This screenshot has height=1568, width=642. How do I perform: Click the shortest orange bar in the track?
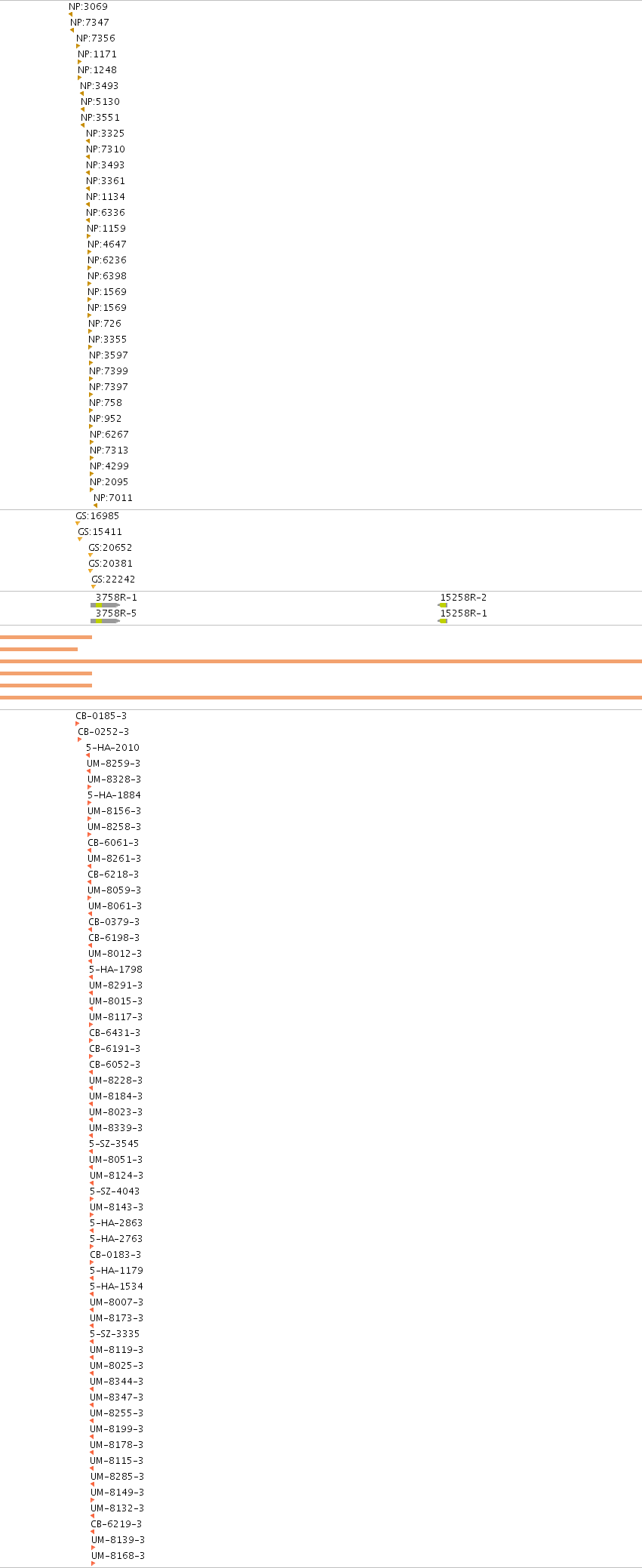tap(38, 649)
